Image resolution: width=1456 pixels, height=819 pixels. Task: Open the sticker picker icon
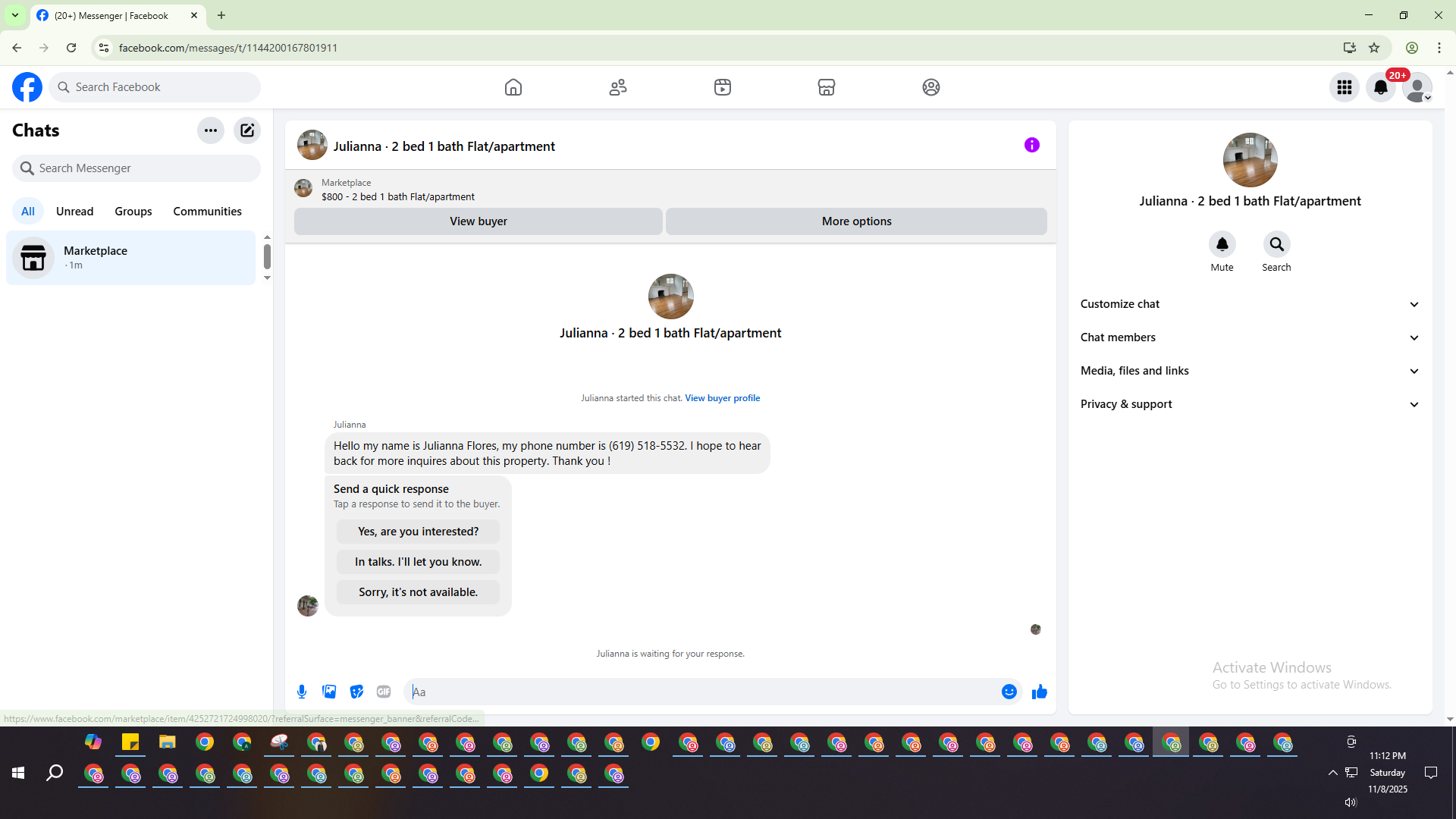coord(356,692)
